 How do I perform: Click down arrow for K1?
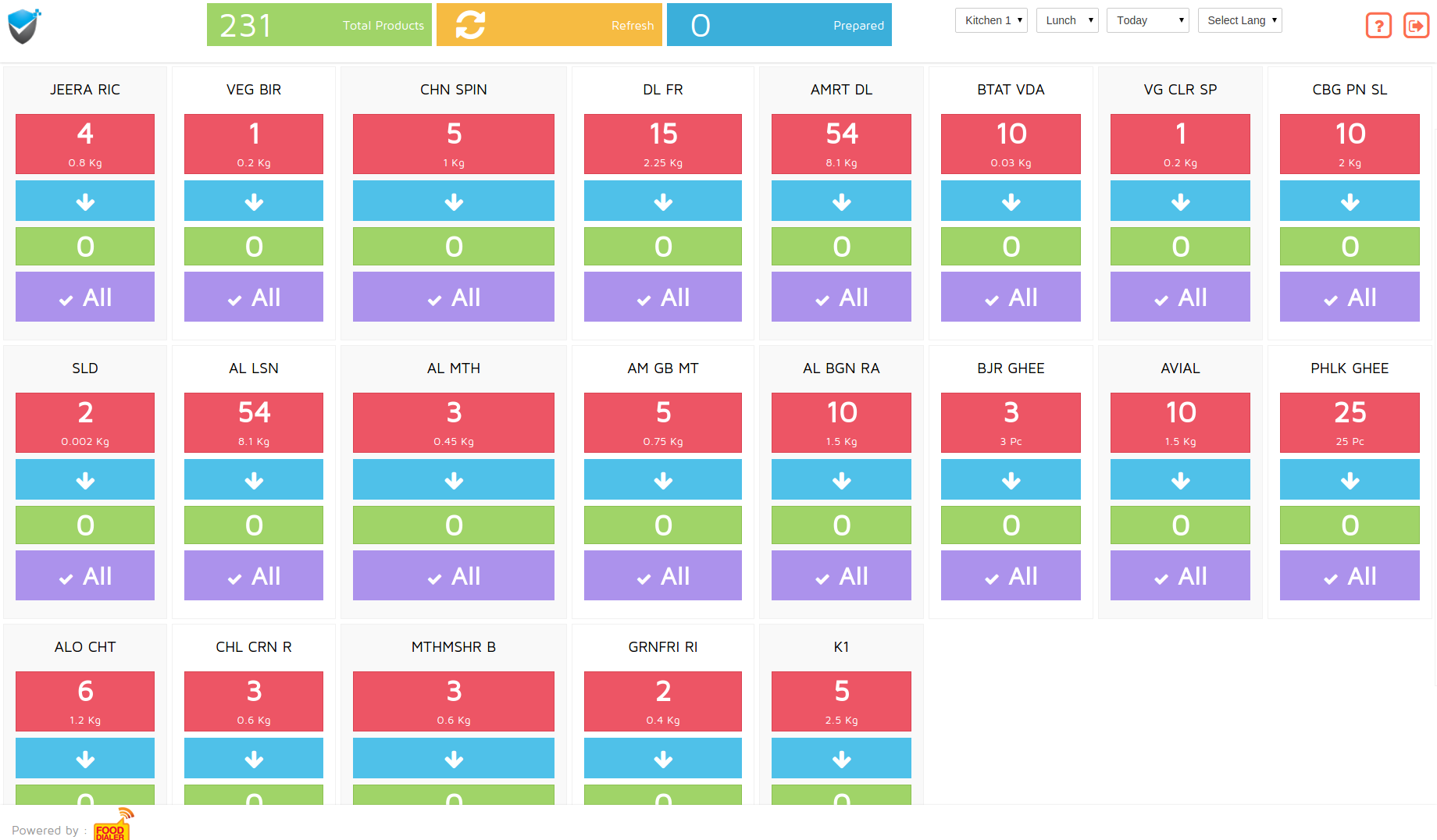point(841,759)
